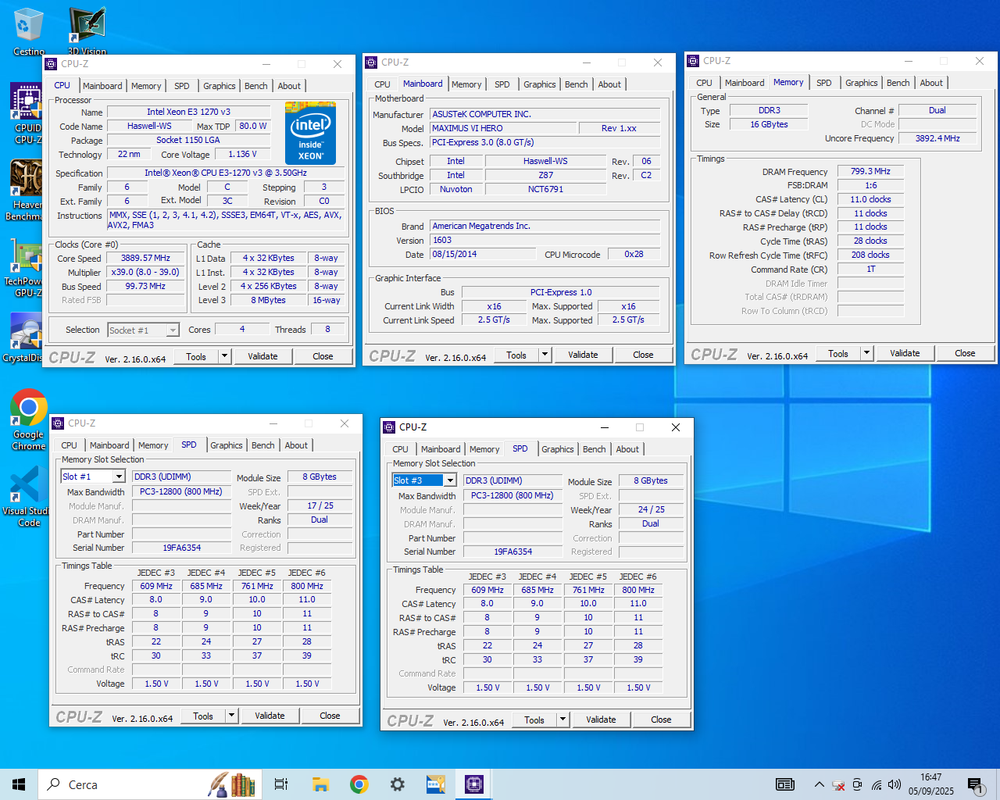Select the Google Chrome desktop shortcut
The width and height of the screenshot is (1000, 800).
[x=29, y=419]
